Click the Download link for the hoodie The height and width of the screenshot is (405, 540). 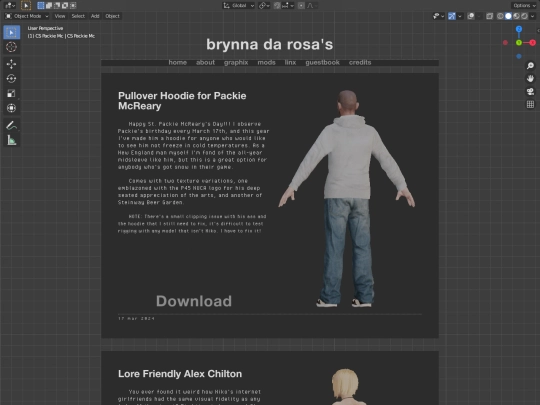[194, 301]
